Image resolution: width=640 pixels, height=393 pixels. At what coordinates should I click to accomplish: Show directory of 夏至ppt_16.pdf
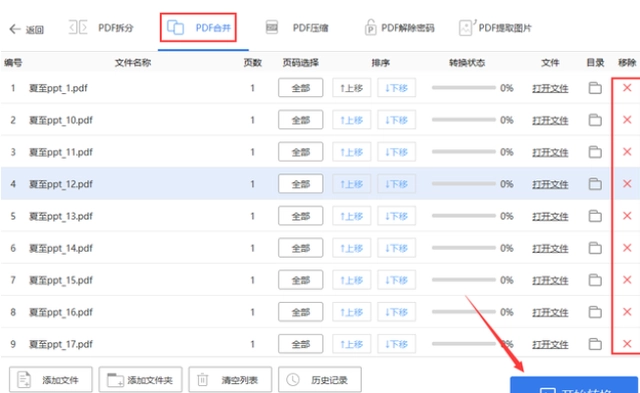tap(595, 312)
